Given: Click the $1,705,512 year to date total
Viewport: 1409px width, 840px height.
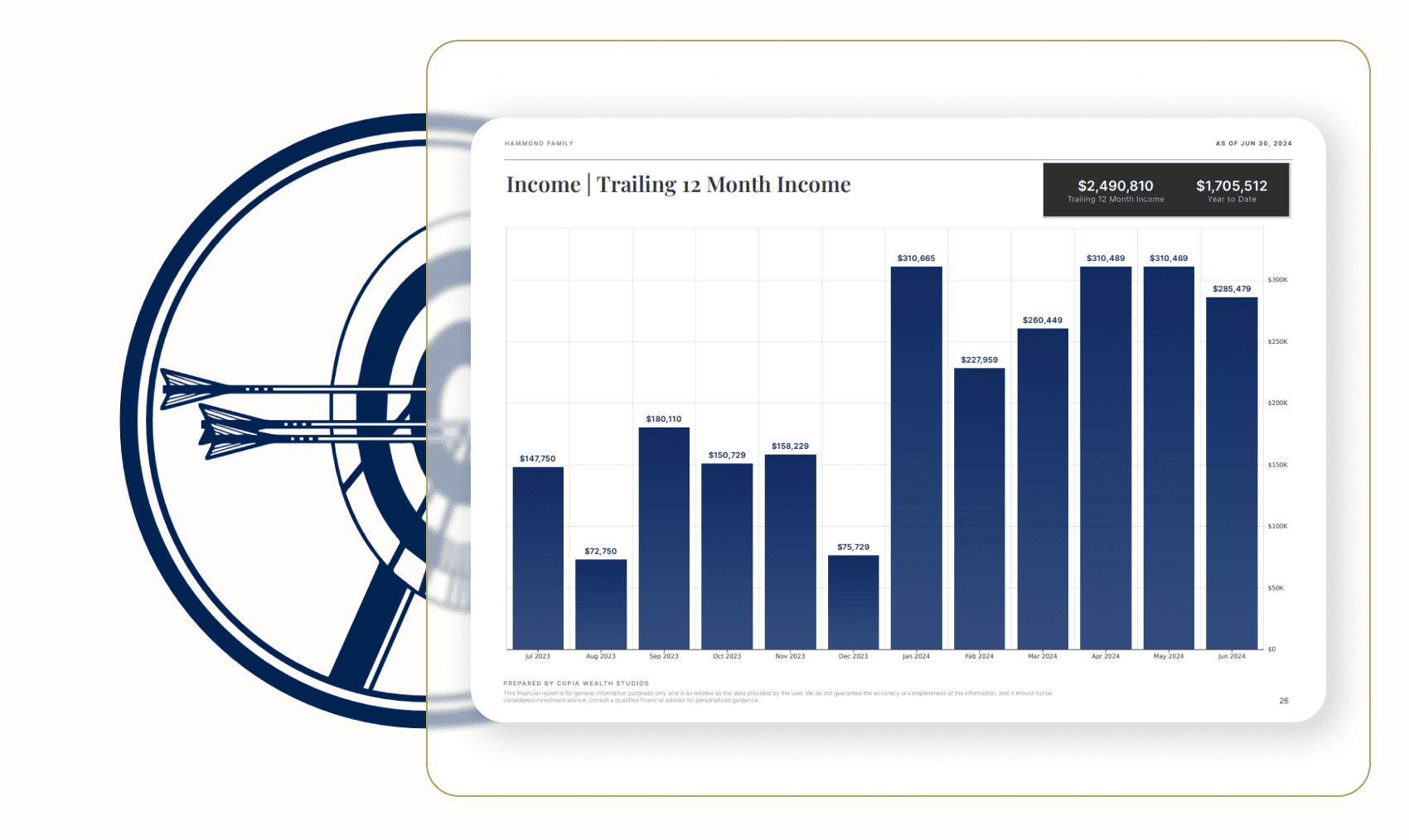Looking at the screenshot, I should (1232, 186).
